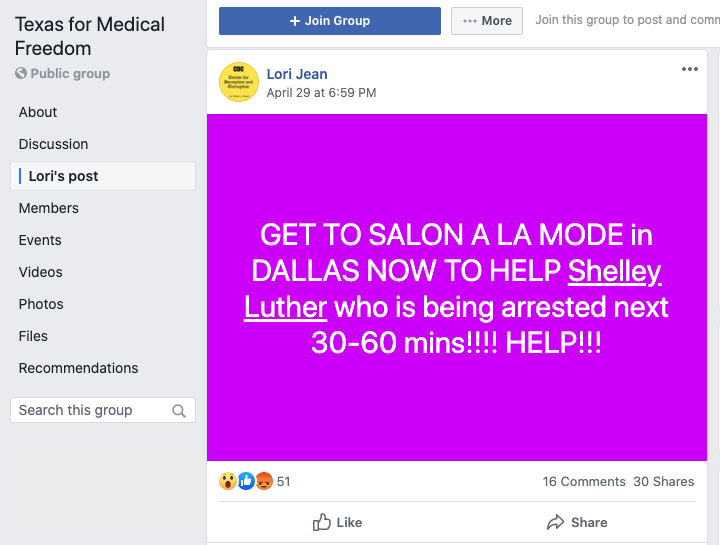Join the group with Join Group button

(330, 21)
